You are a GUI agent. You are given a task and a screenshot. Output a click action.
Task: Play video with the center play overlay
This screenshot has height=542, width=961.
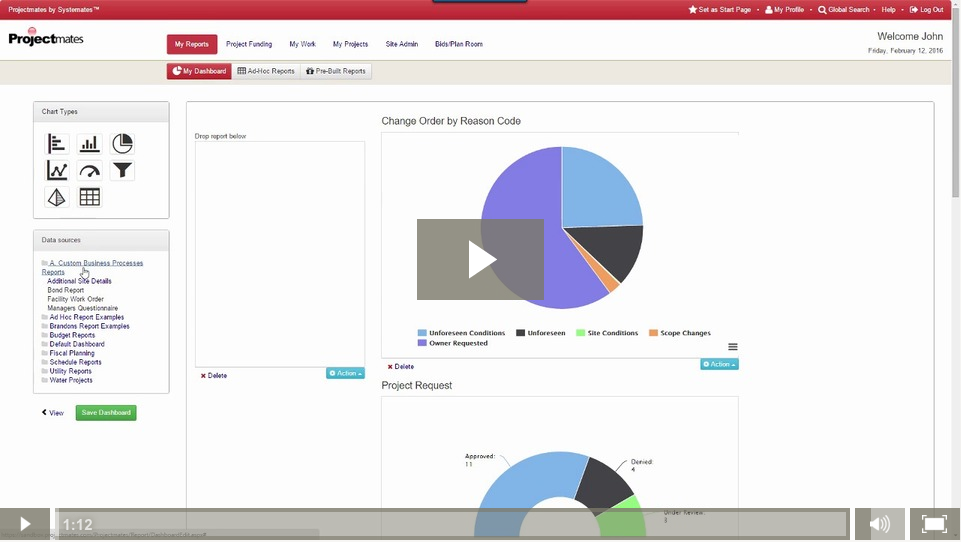[x=480, y=259]
